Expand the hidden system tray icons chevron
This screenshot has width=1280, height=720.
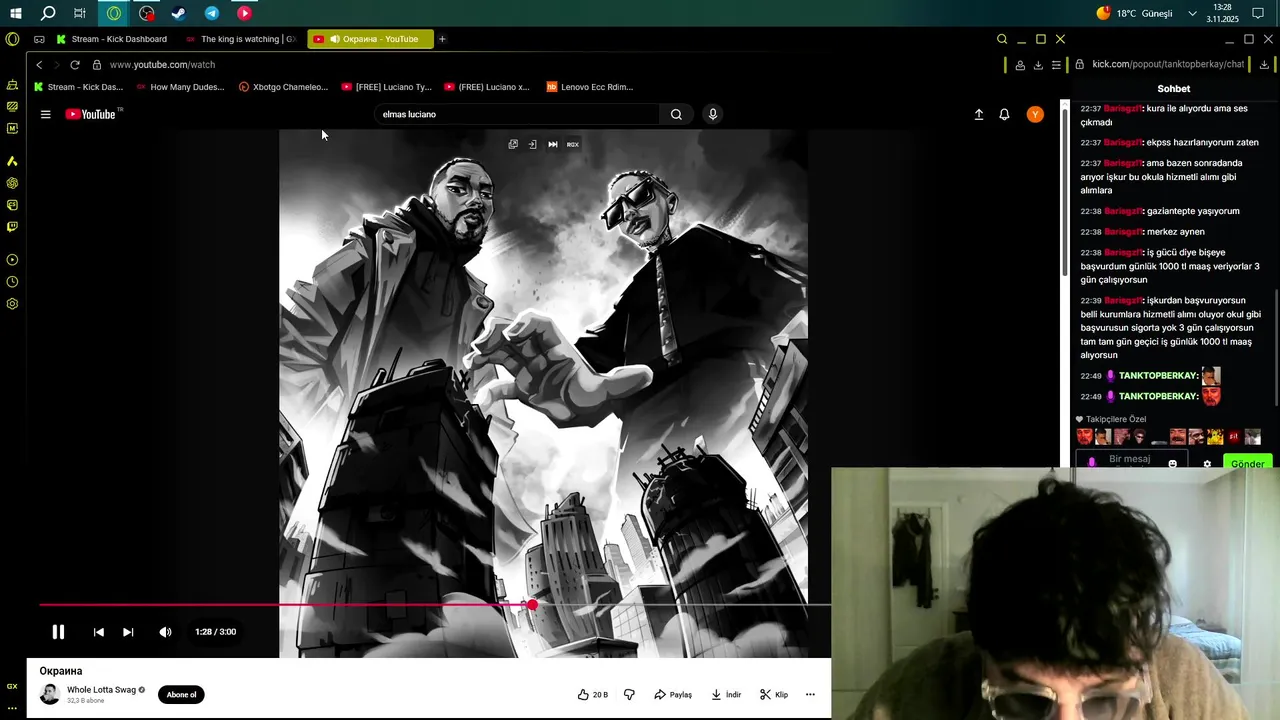[1192, 14]
